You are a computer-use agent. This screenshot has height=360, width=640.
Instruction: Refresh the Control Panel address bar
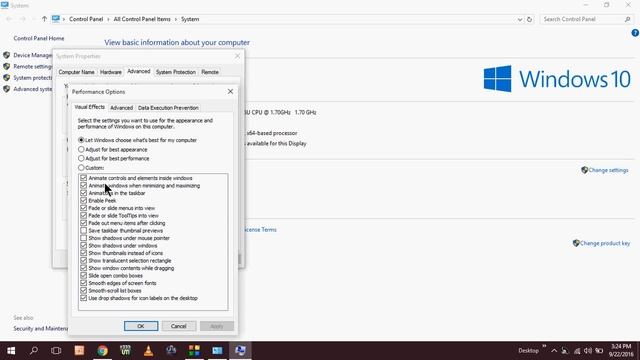(529, 19)
